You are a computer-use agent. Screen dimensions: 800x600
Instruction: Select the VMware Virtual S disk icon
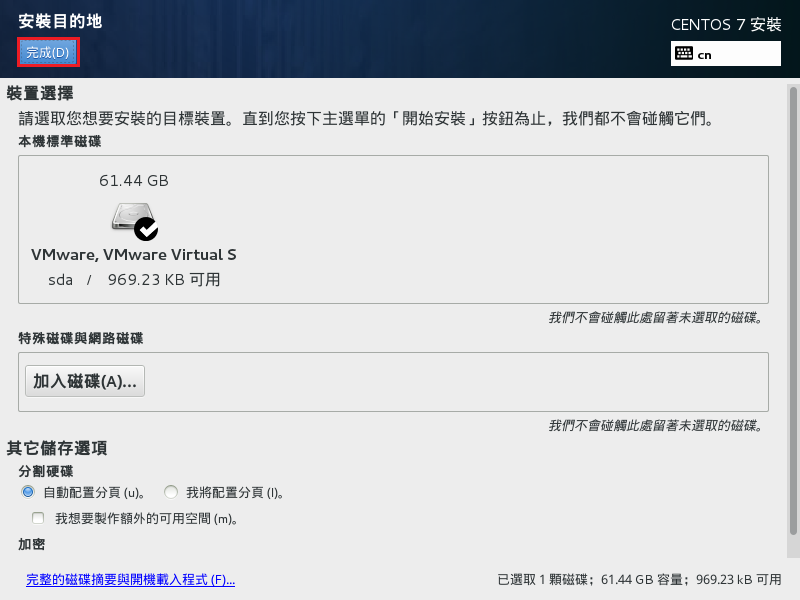pos(134,221)
